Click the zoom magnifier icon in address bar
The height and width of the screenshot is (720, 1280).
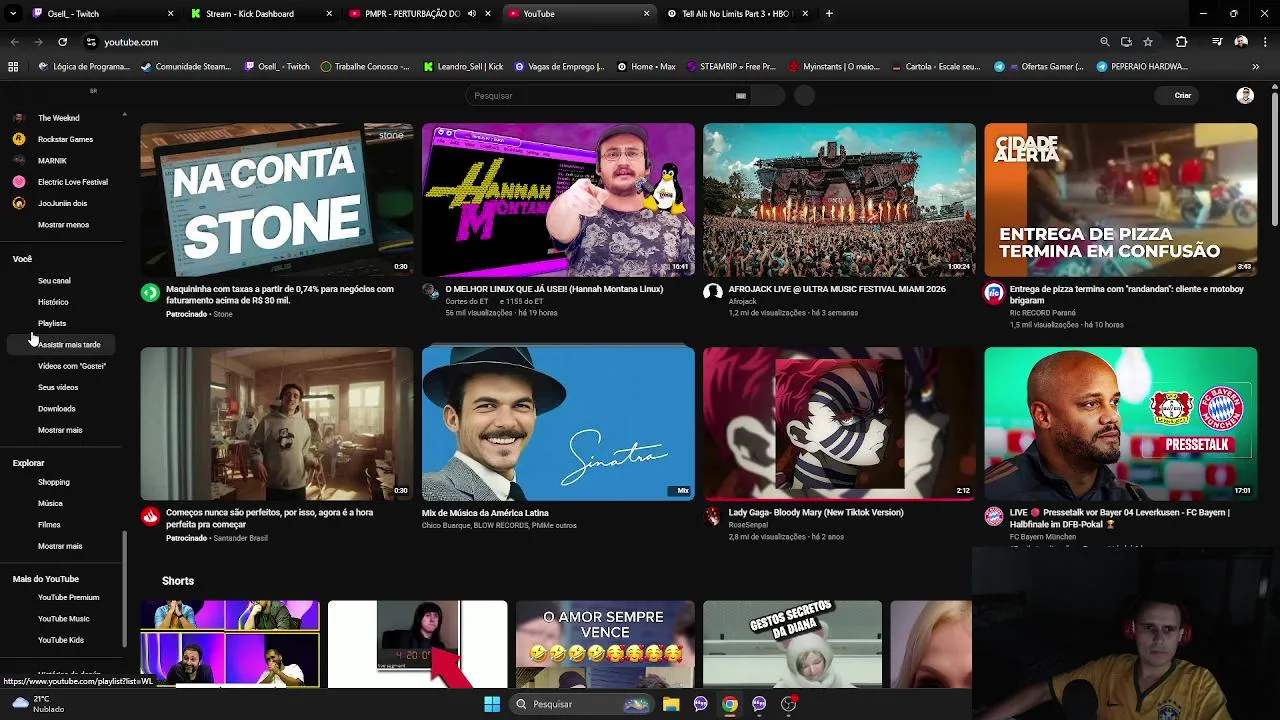1104,42
